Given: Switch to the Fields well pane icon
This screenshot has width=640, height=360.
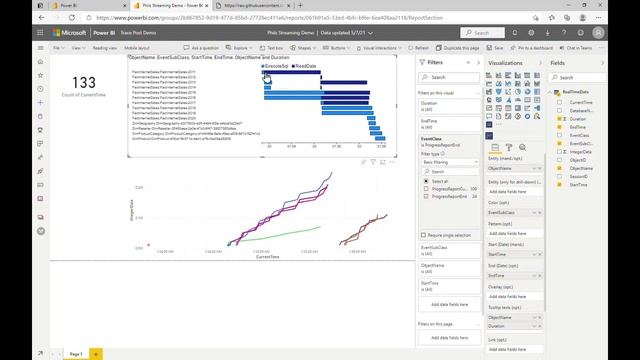Looking at the screenshot, I should [x=495, y=147].
